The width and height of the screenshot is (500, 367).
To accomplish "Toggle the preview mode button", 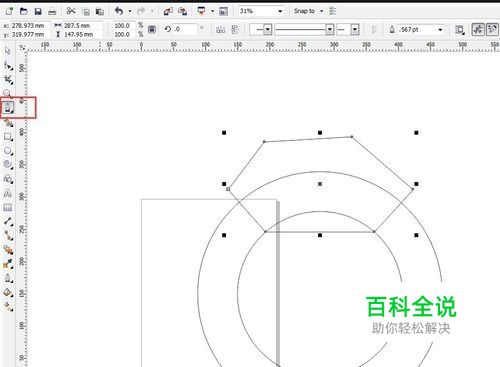I will pos(478,30).
